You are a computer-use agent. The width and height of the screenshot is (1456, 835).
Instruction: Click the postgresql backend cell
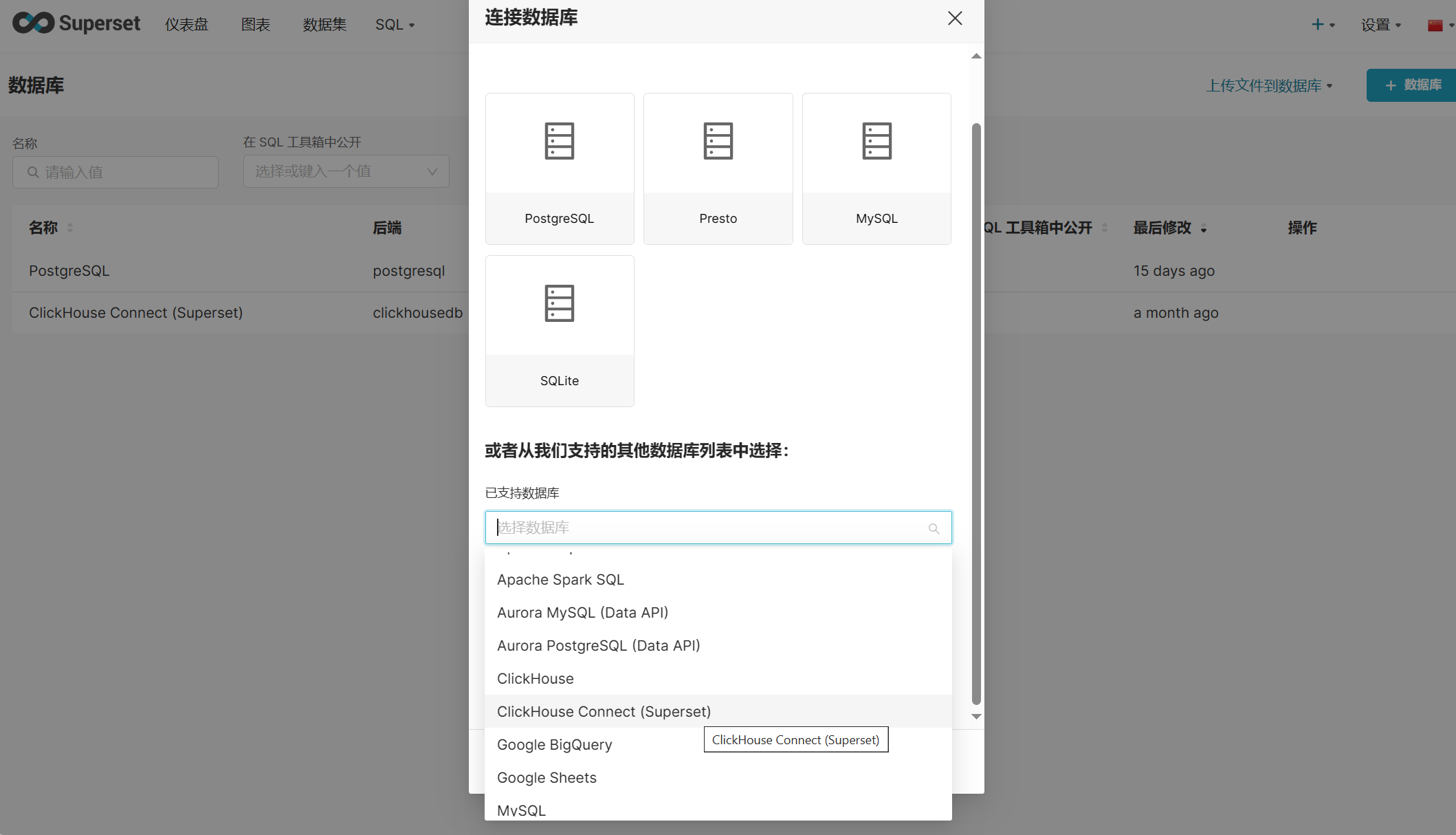pos(409,271)
